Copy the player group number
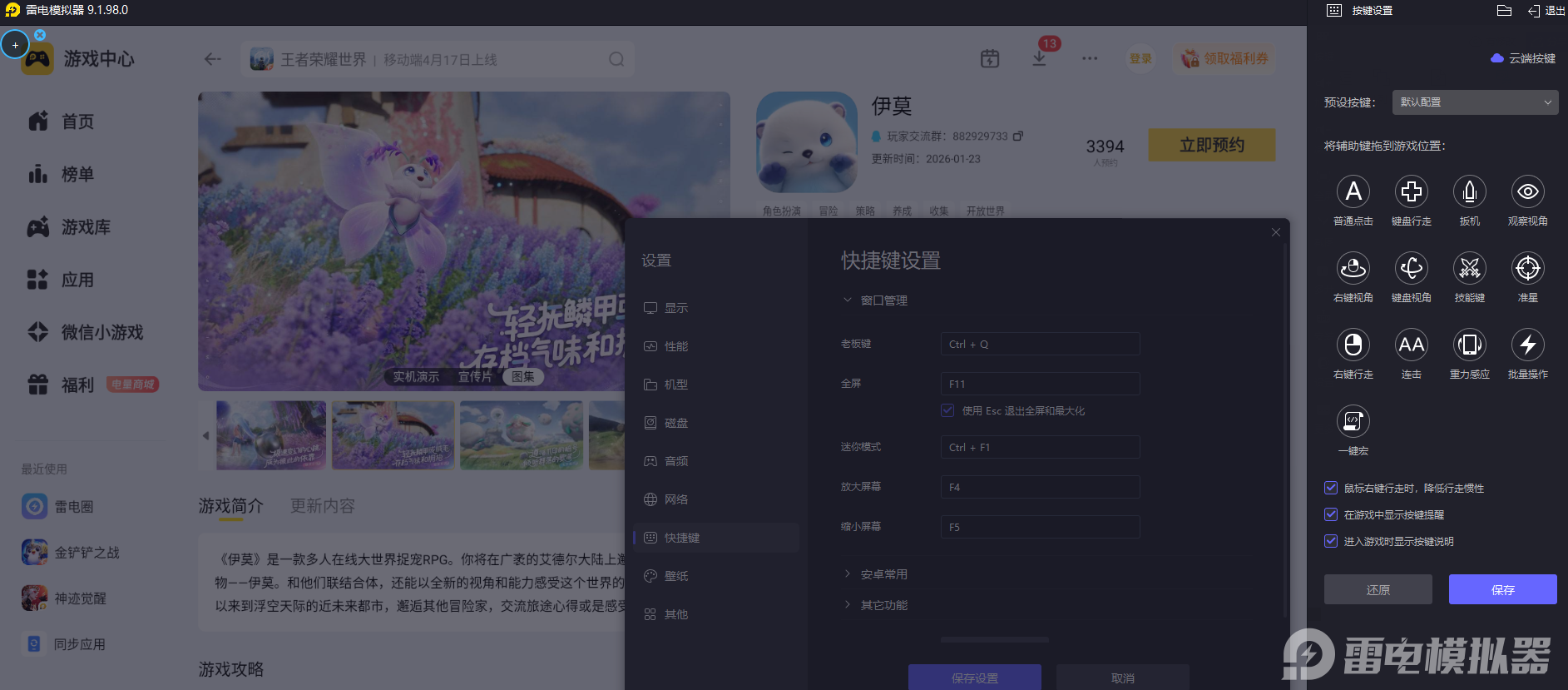The width and height of the screenshot is (1568, 690). pyautogui.click(x=1018, y=136)
